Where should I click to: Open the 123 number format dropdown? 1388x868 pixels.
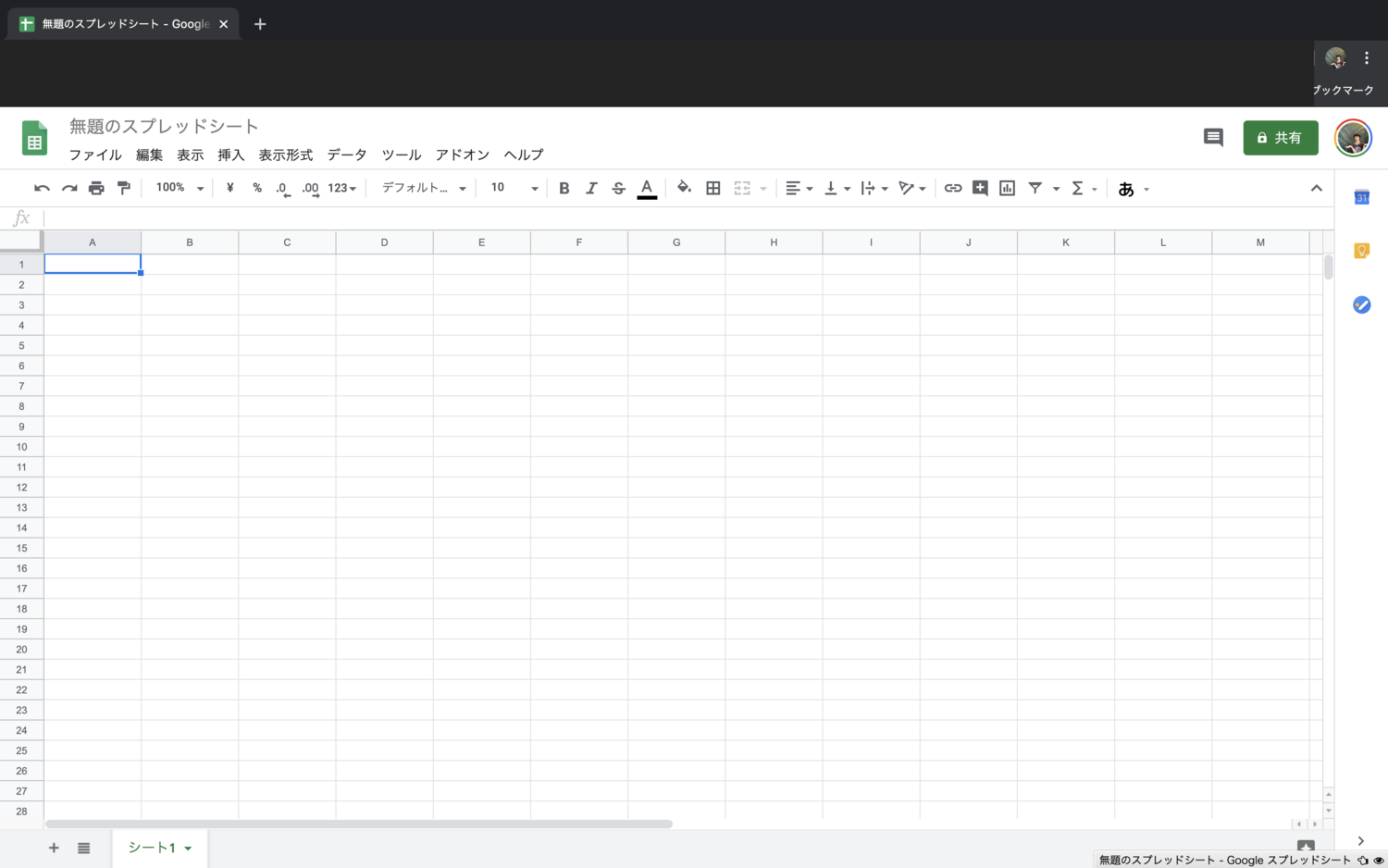point(342,188)
